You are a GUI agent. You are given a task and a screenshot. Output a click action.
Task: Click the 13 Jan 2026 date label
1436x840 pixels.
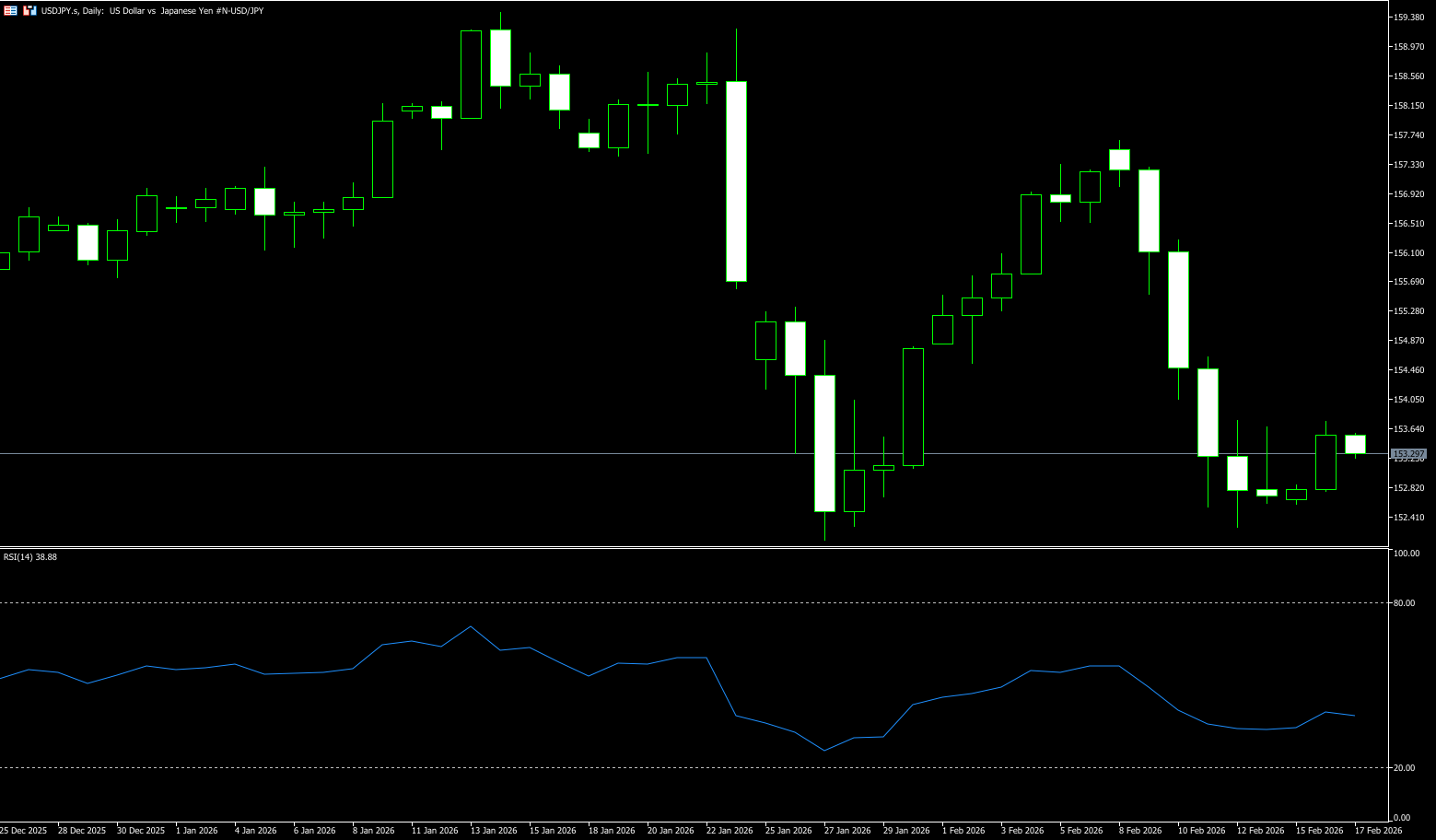[x=494, y=831]
